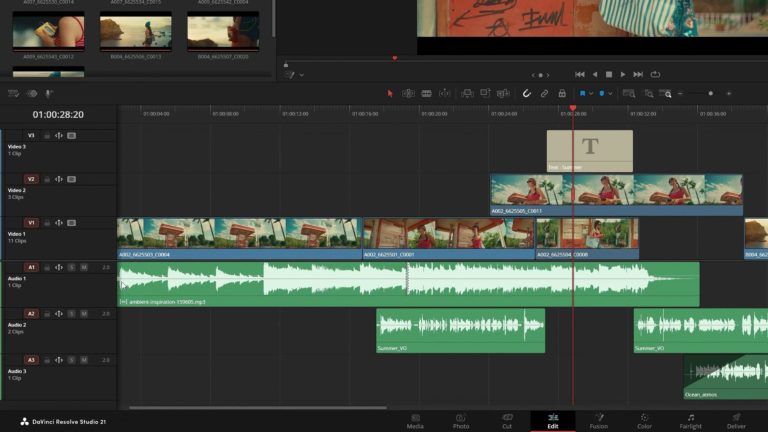Toggle timeline Snapping magnet icon
Image resolution: width=768 pixels, height=432 pixels.
point(527,94)
